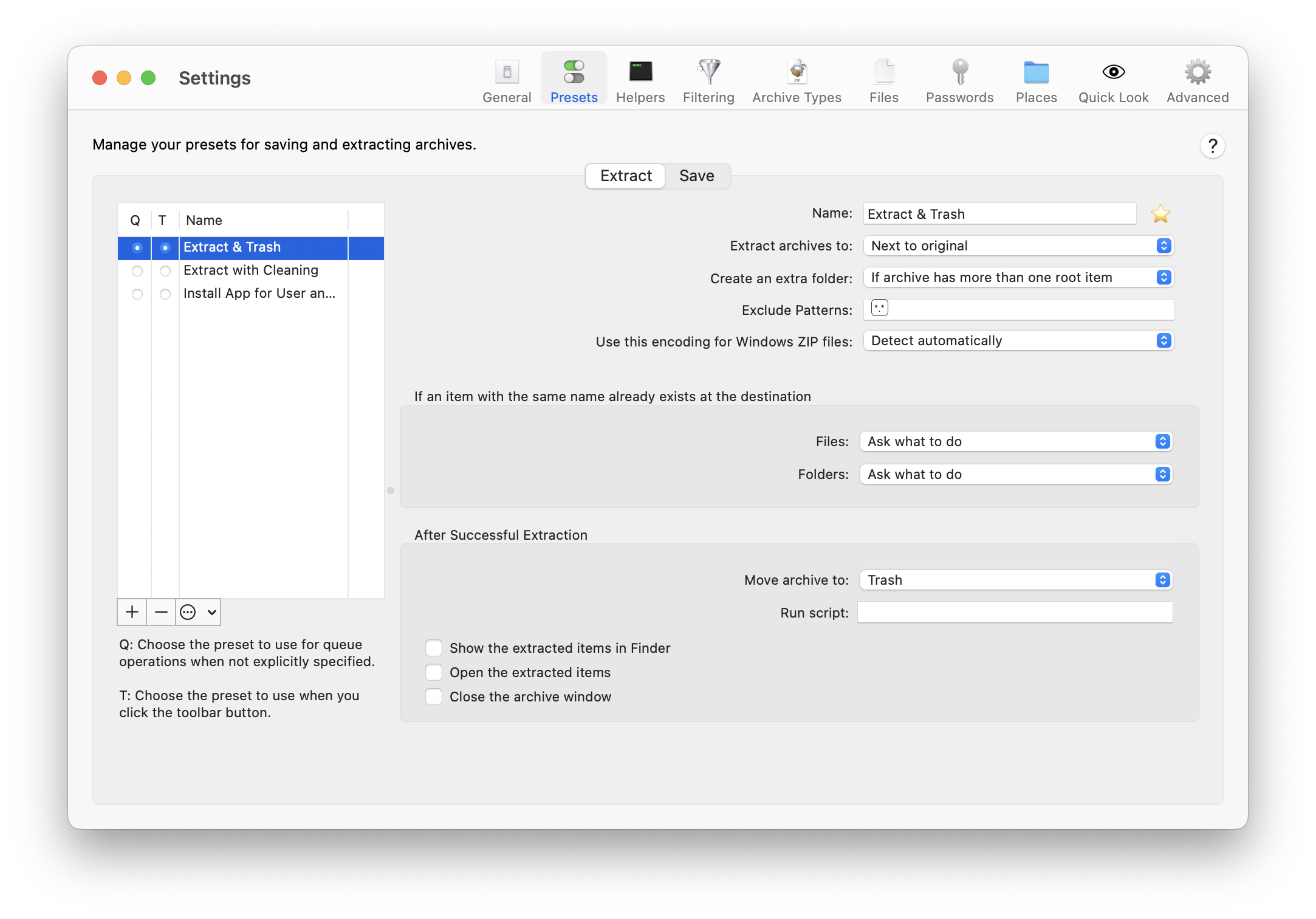Open the Quick Look eye tab
Viewport: 1316px width, 919px height.
pyautogui.click(x=1113, y=81)
